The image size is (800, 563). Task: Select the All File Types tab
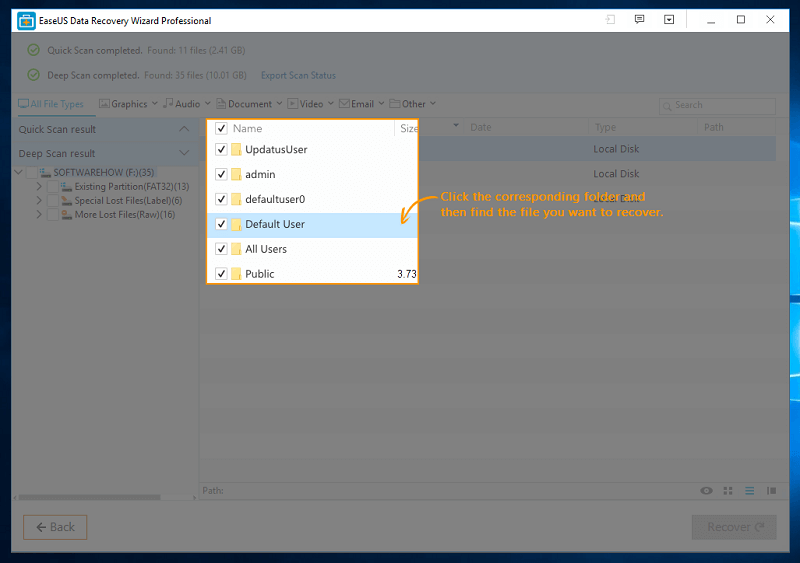[x=51, y=104]
